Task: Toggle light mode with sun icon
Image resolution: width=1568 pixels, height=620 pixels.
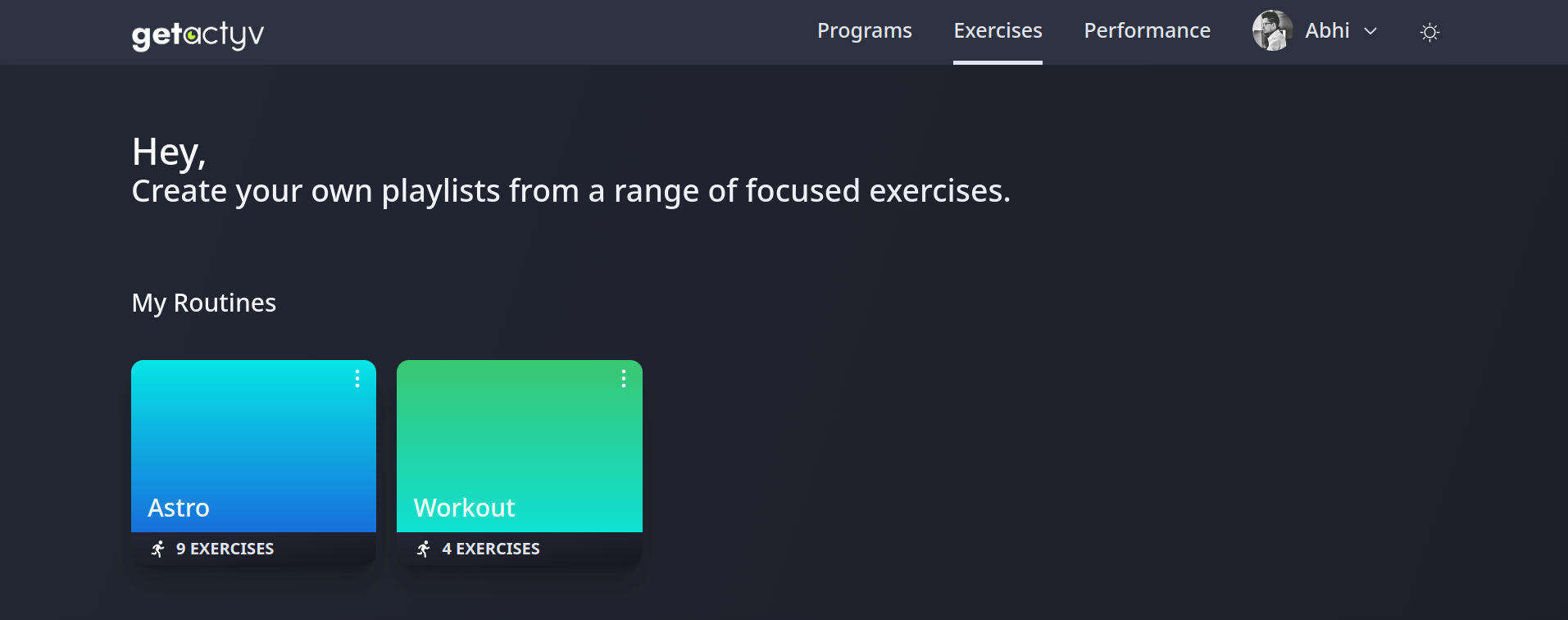Action: 1429,32
